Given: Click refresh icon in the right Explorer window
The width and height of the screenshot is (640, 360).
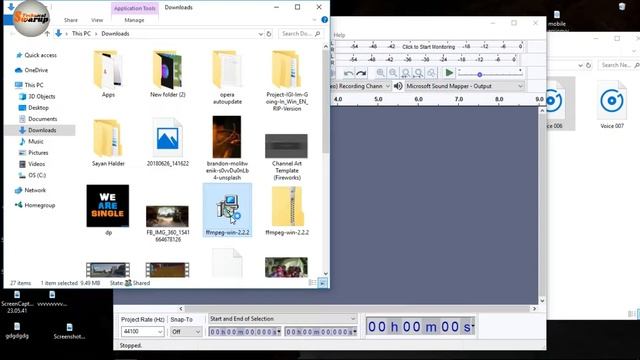Looking at the screenshot, I should tap(588, 65).
